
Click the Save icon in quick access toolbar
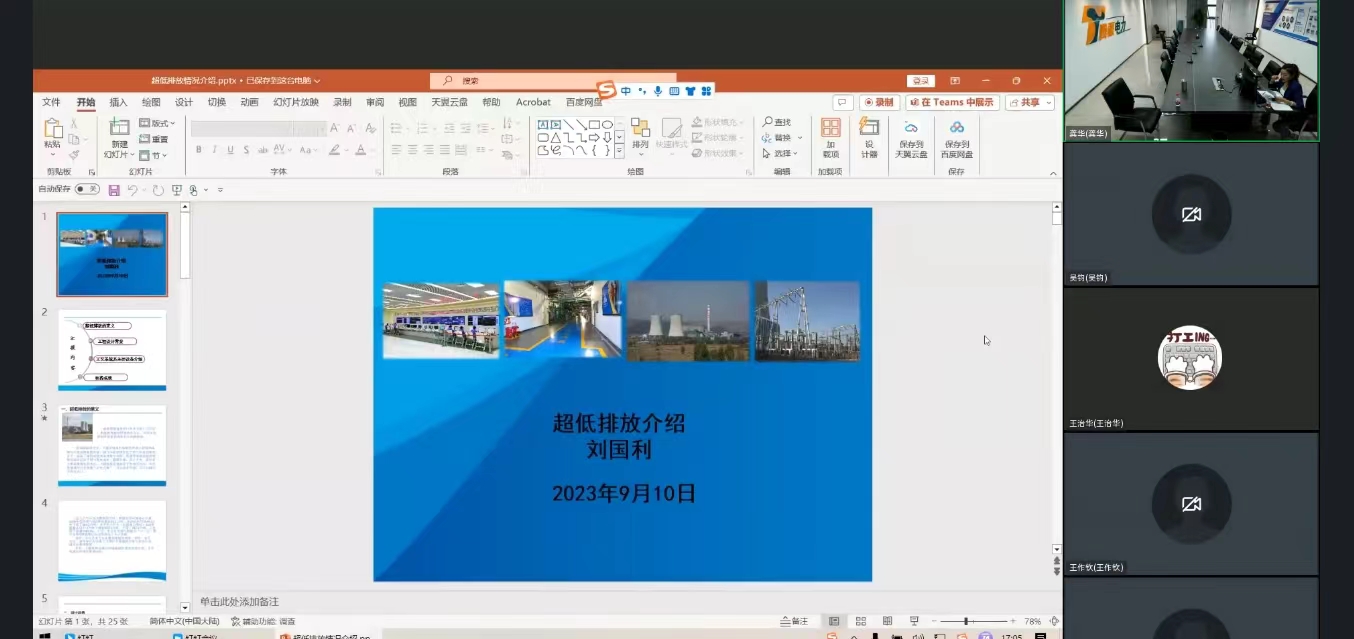click(x=114, y=190)
